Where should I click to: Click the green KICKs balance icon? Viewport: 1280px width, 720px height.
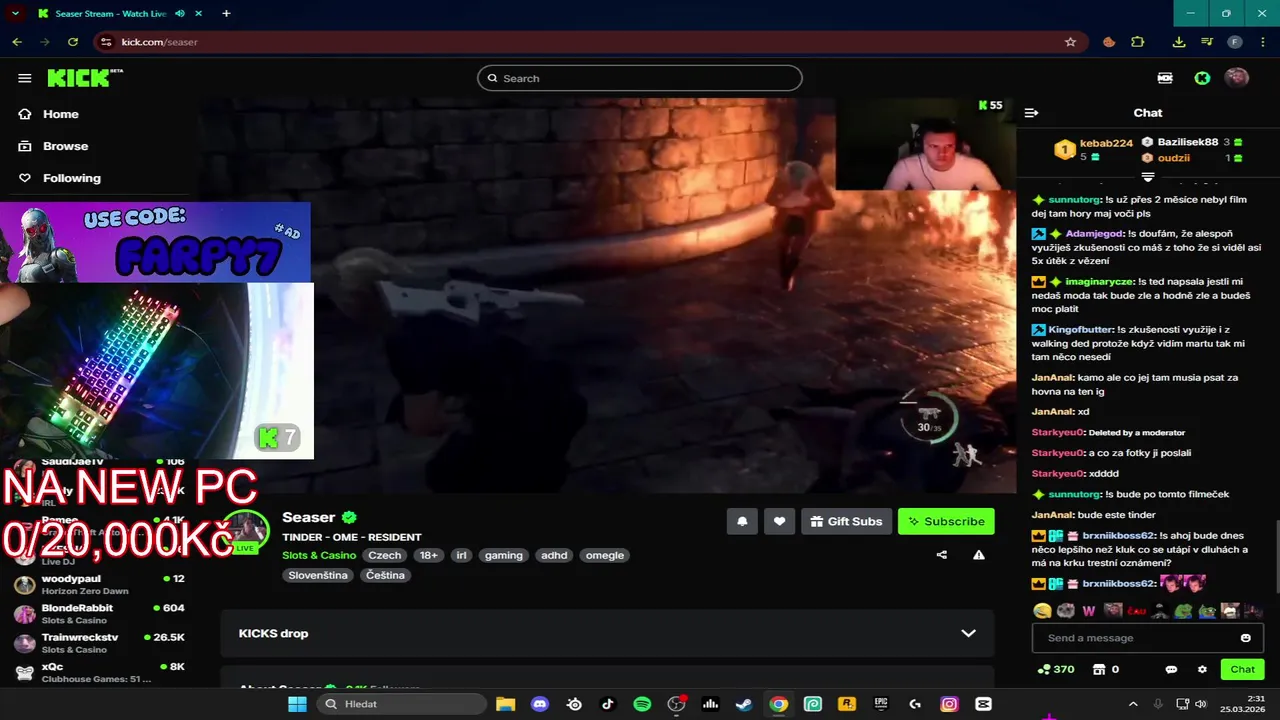tap(1202, 78)
